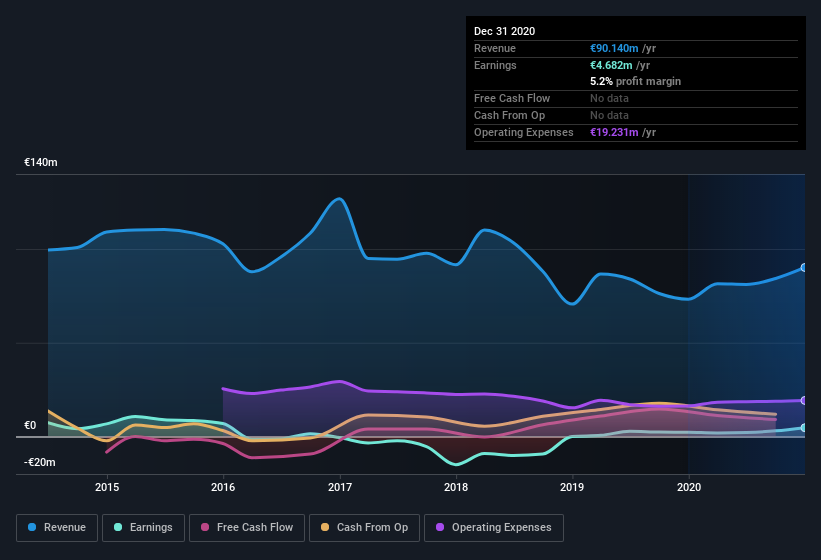Click the Dec 31 2020 tooltip date
Image resolution: width=821 pixels, height=560 pixels.
(x=504, y=31)
